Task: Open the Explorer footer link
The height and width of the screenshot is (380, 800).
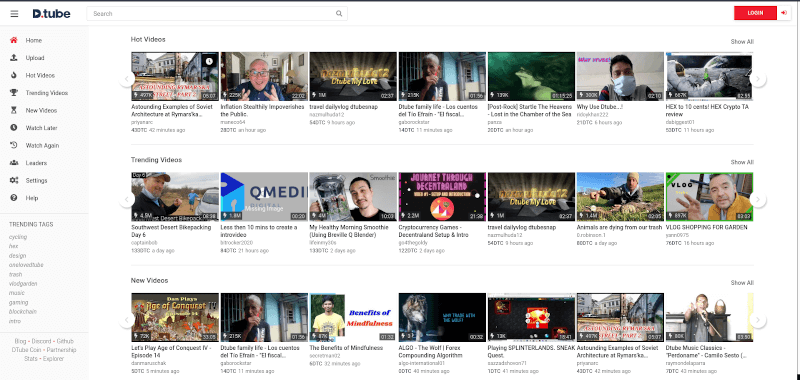Action: pyautogui.click(x=54, y=359)
